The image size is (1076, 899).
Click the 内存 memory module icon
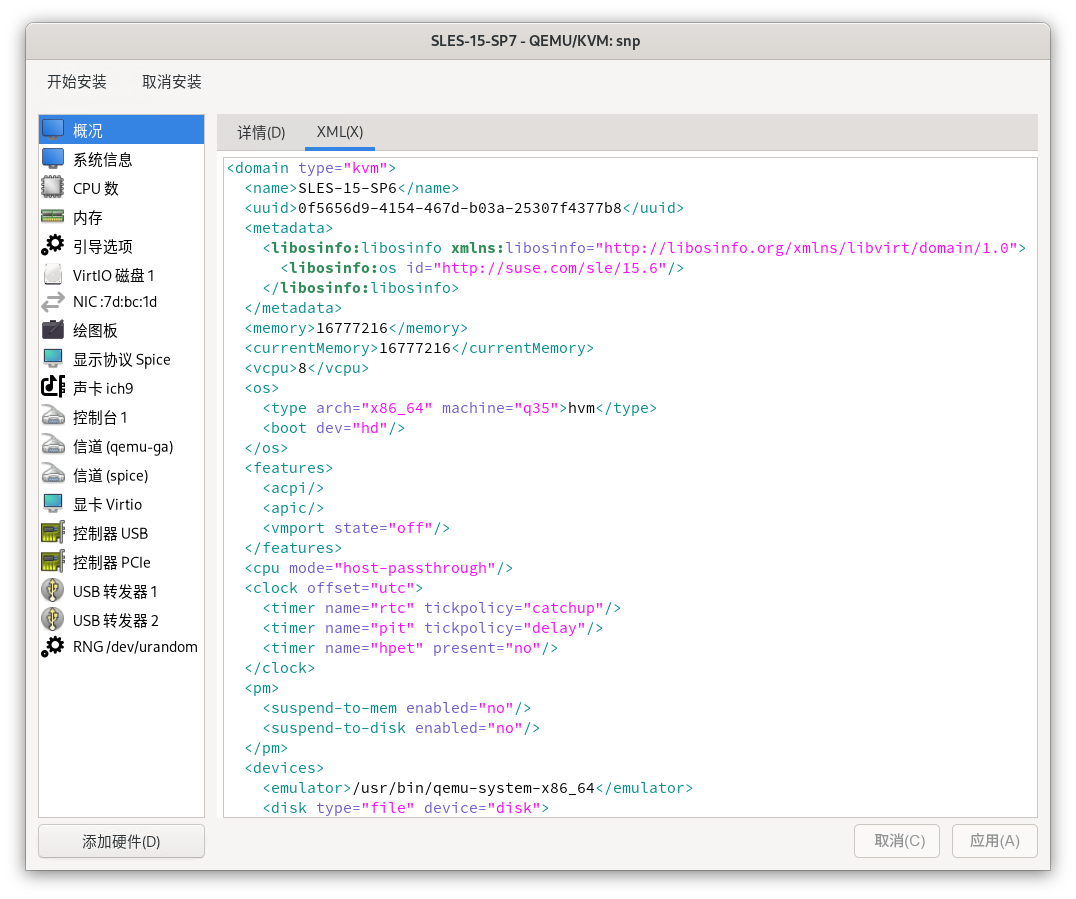[53, 217]
